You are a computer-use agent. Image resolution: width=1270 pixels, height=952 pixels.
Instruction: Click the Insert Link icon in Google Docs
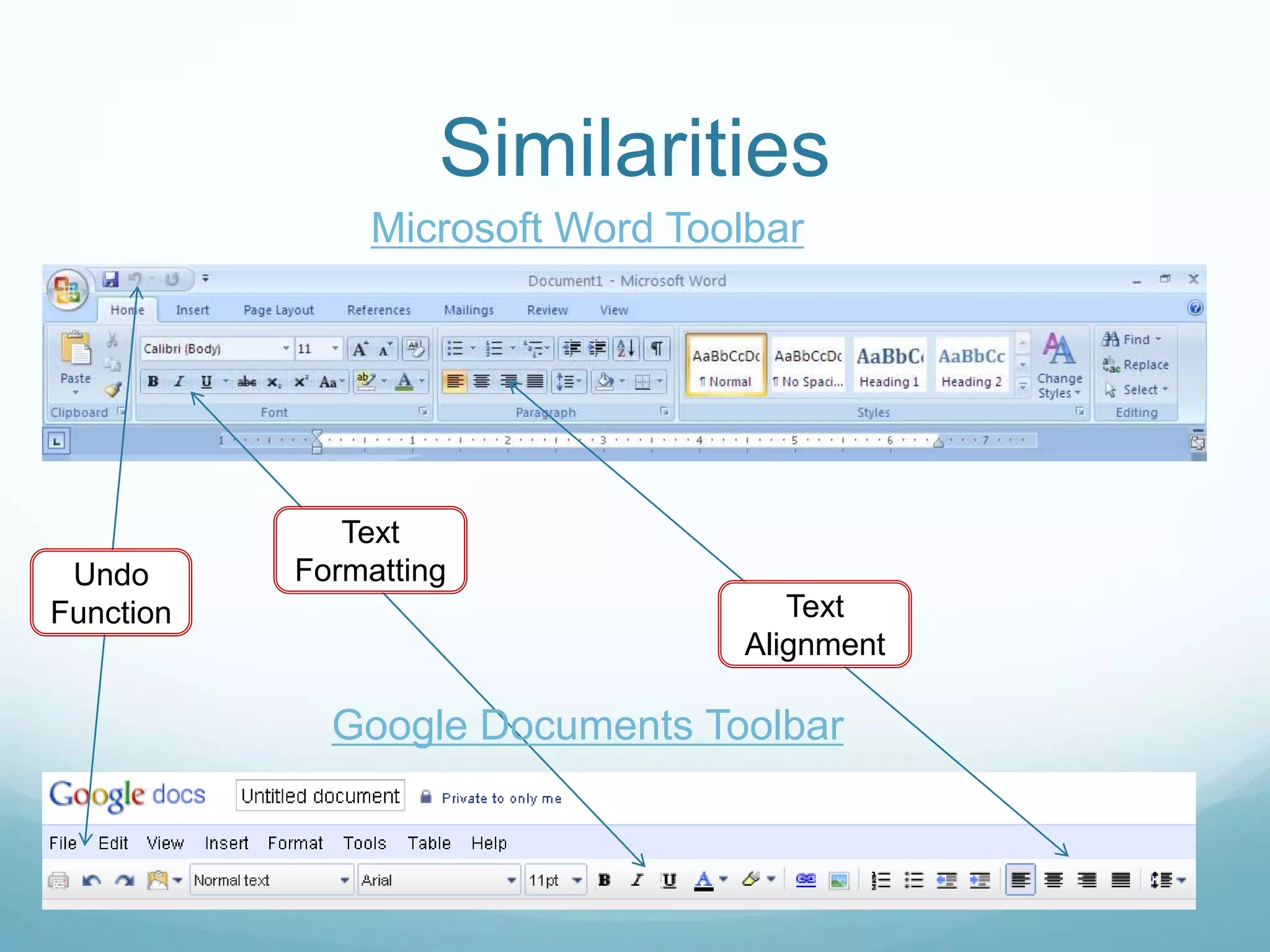point(806,880)
